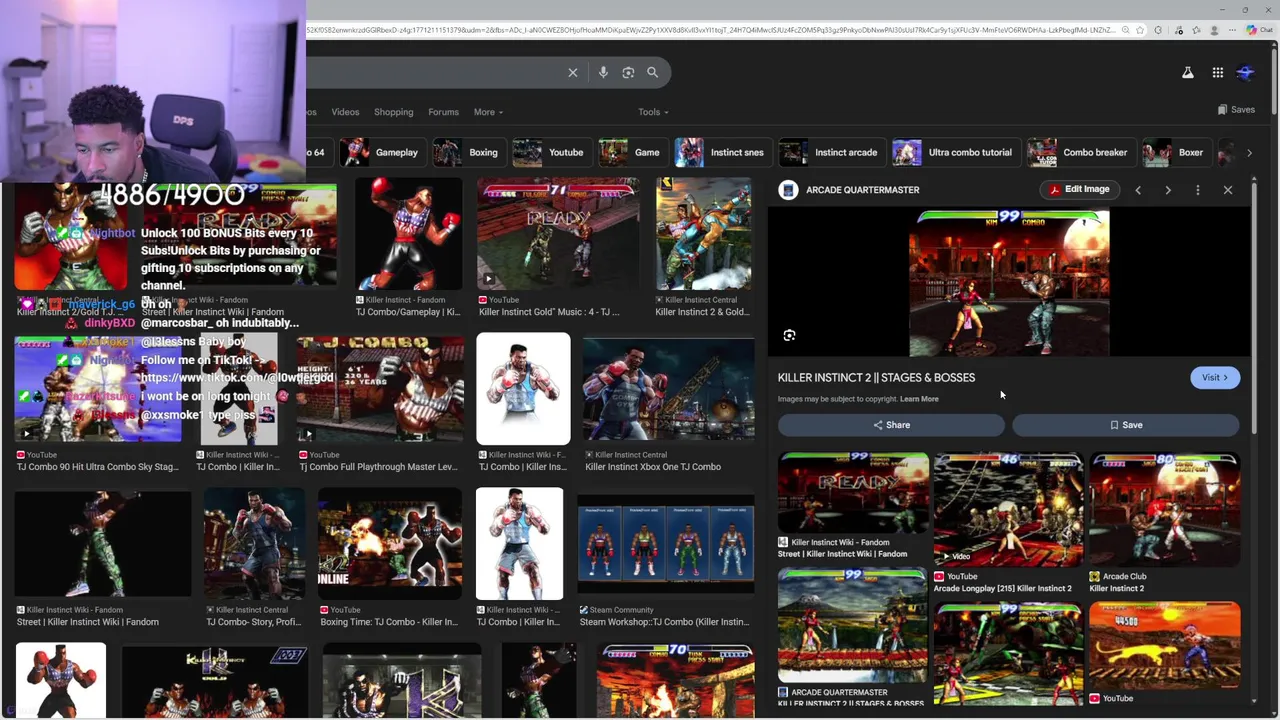
Task: Open the large Killer Instinct 2 preview image
Action: click(x=1009, y=283)
